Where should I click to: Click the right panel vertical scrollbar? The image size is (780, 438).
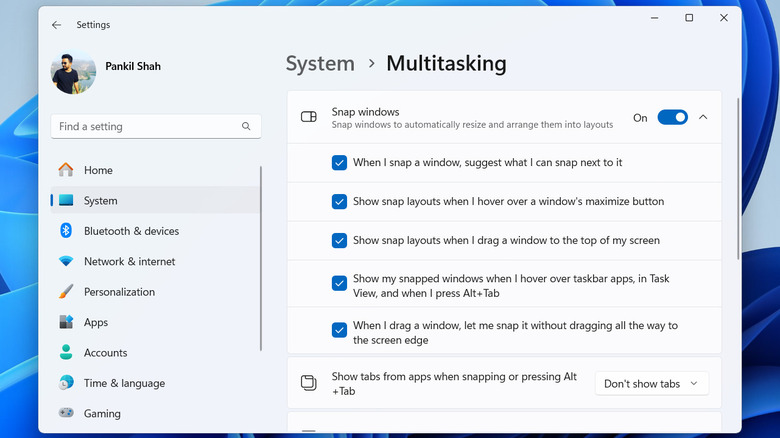pos(739,180)
